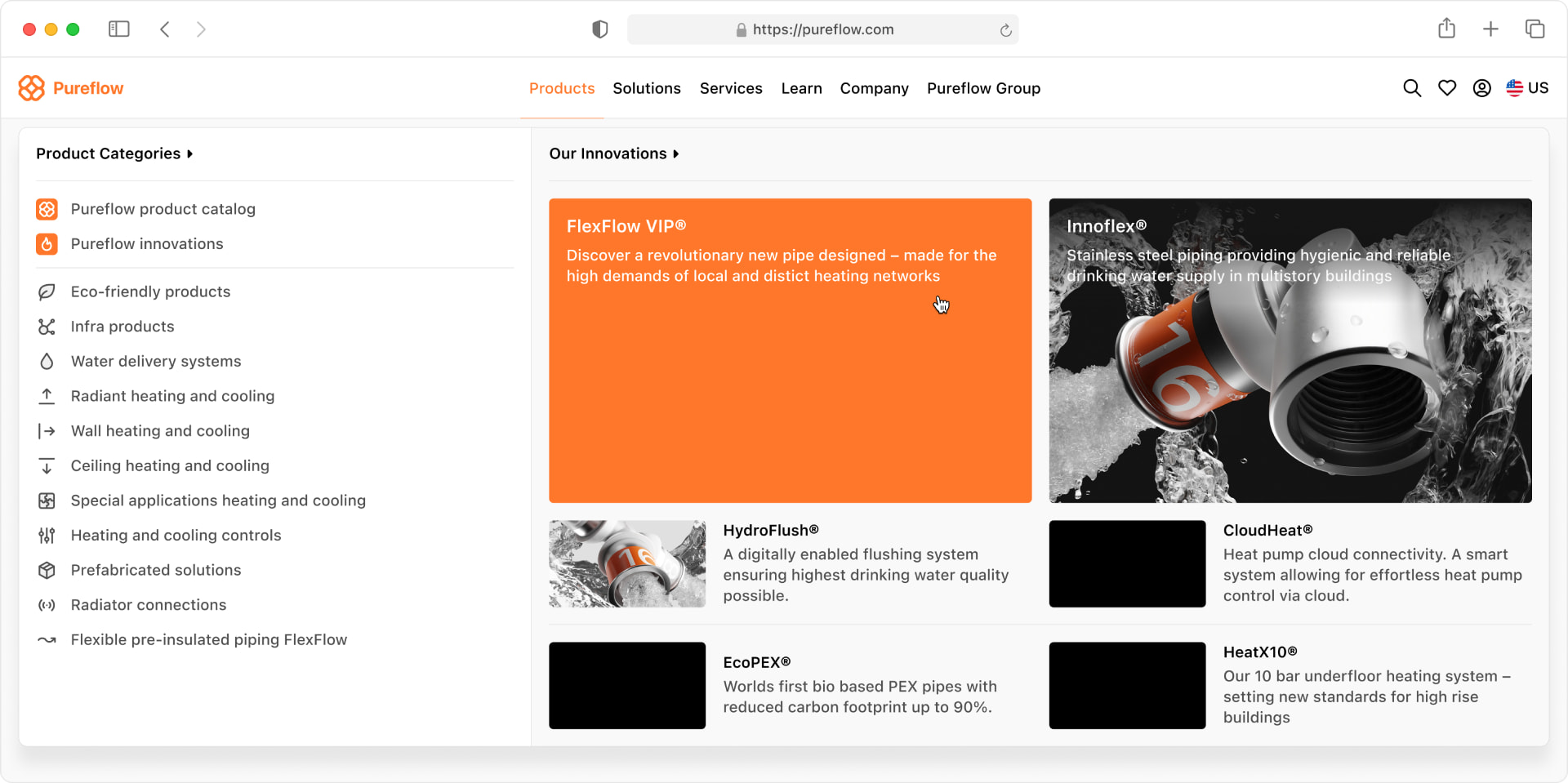Click the Water delivery systems droplet icon

pos(47,361)
